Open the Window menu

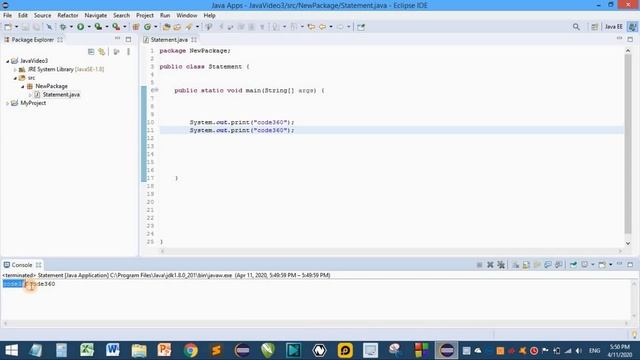coord(187,15)
